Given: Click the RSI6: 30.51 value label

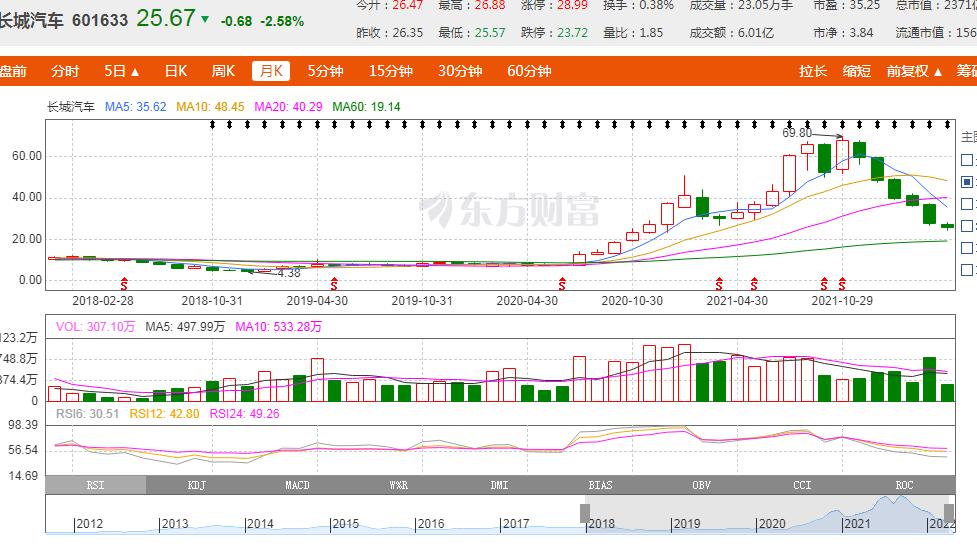Looking at the screenshot, I should [x=87, y=414].
